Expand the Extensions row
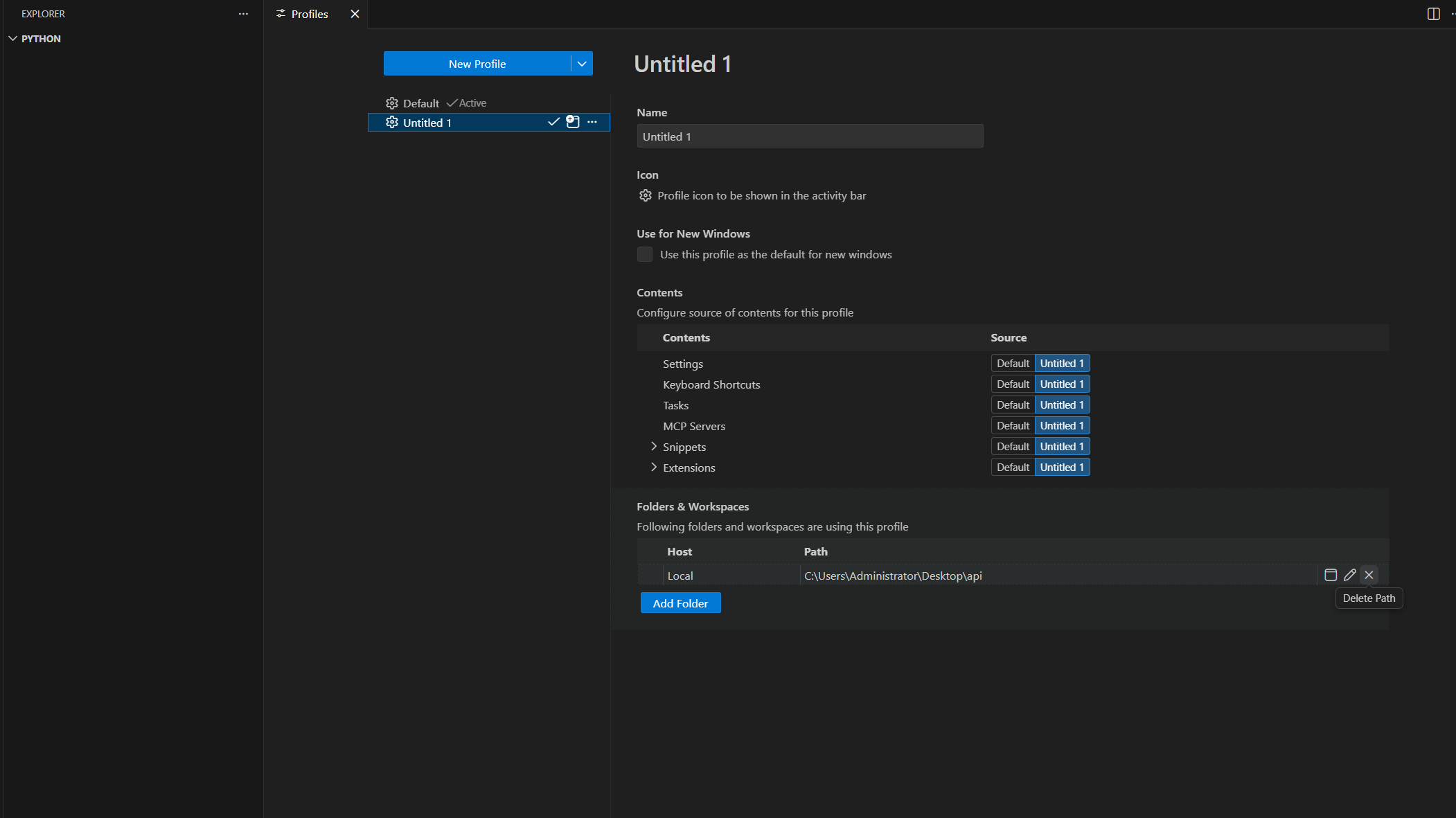This screenshot has height=818, width=1456. [x=653, y=468]
